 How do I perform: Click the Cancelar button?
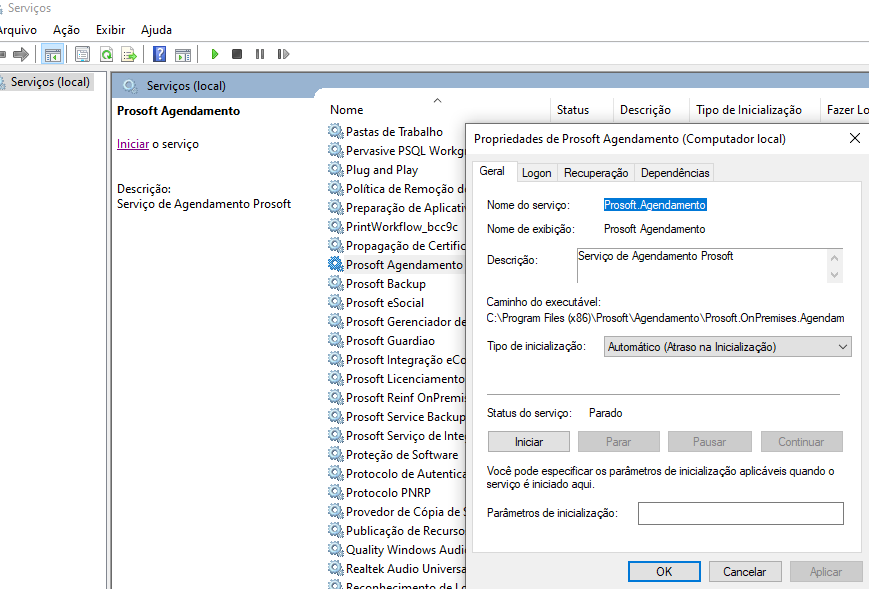click(744, 572)
